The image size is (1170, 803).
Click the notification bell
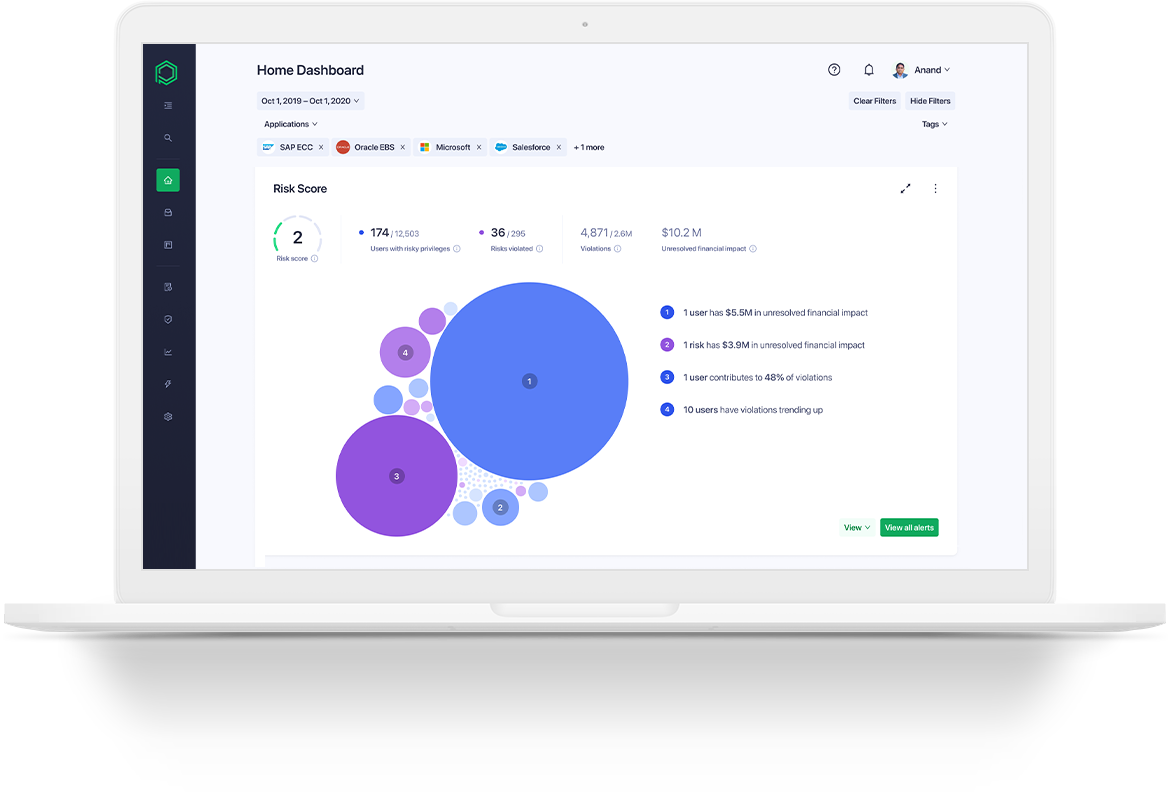coord(868,69)
